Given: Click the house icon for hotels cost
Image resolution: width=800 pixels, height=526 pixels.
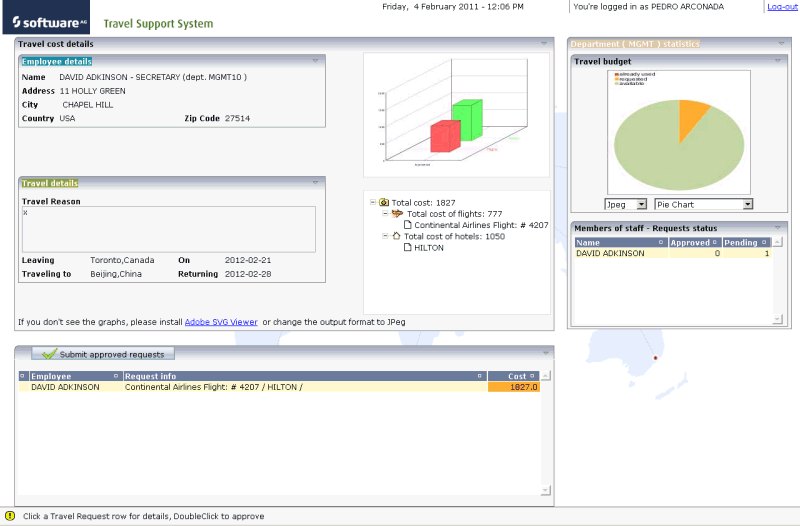Looking at the screenshot, I should [x=396, y=236].
